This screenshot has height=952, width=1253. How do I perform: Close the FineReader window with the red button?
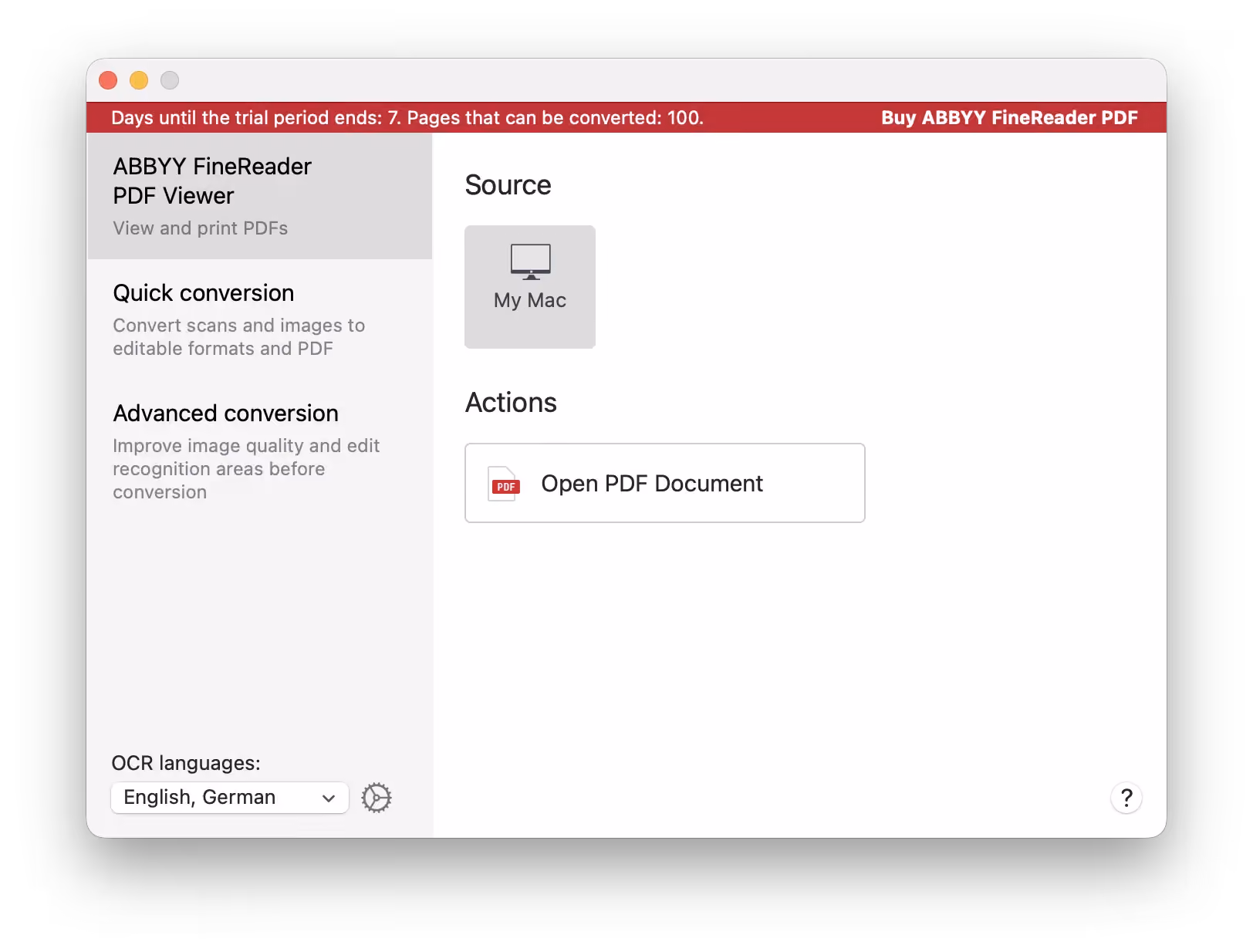108,80
